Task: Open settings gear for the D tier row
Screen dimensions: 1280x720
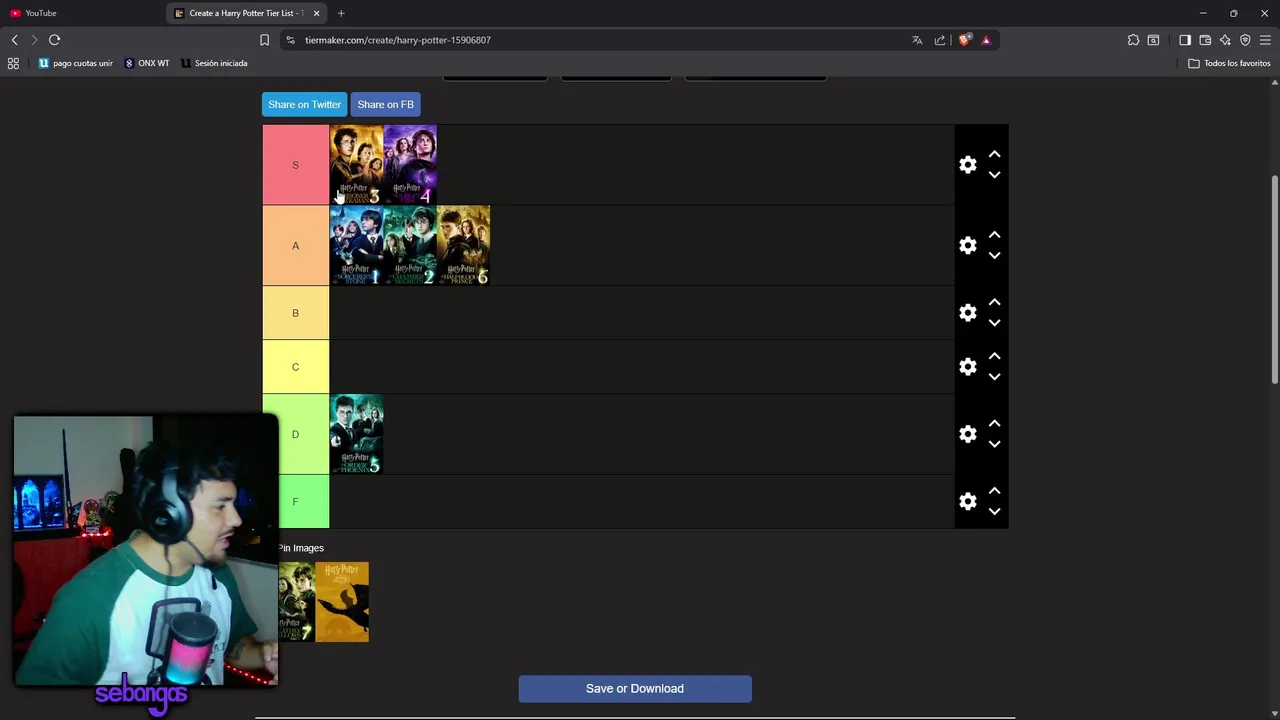Action: [x=967, y=434]
